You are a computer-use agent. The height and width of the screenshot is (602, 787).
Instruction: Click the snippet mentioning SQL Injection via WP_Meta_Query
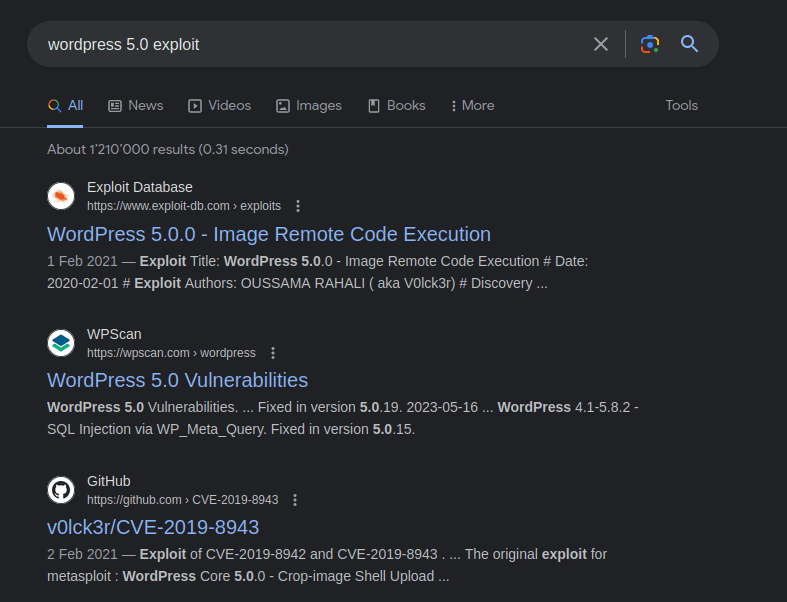[x=342, y=418]
